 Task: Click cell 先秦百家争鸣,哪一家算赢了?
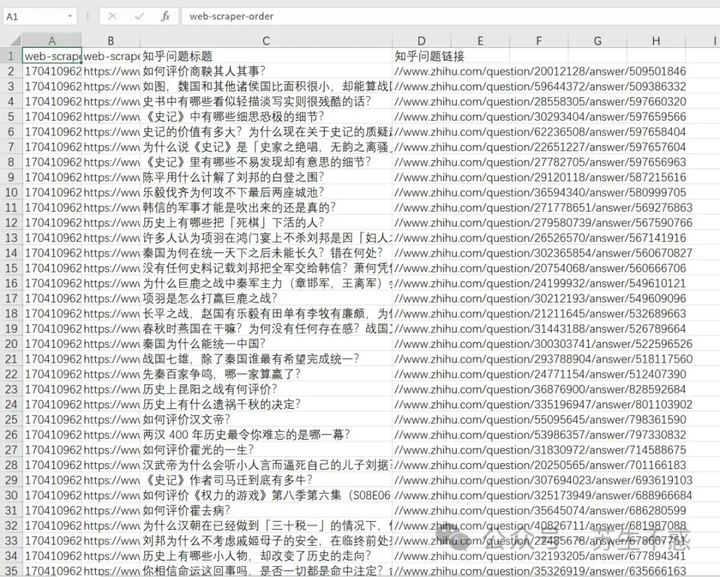(x=266, y=374)
